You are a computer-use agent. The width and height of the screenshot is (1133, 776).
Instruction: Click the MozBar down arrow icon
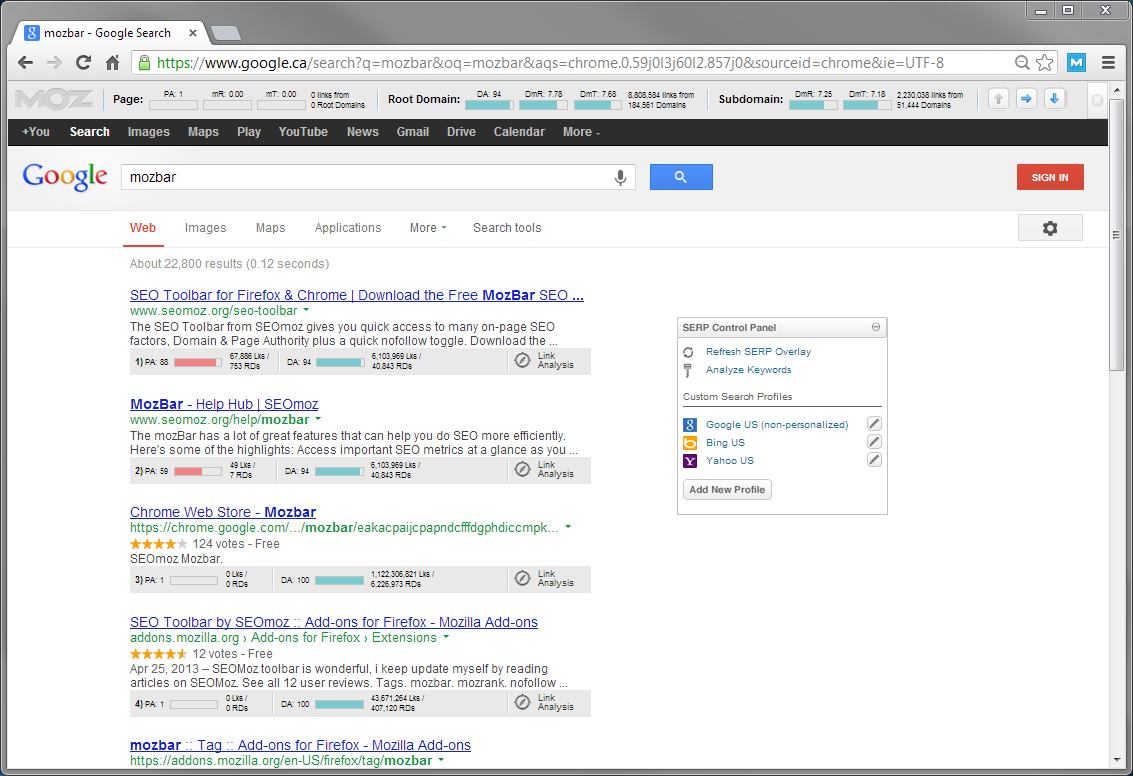[1054, 99]
